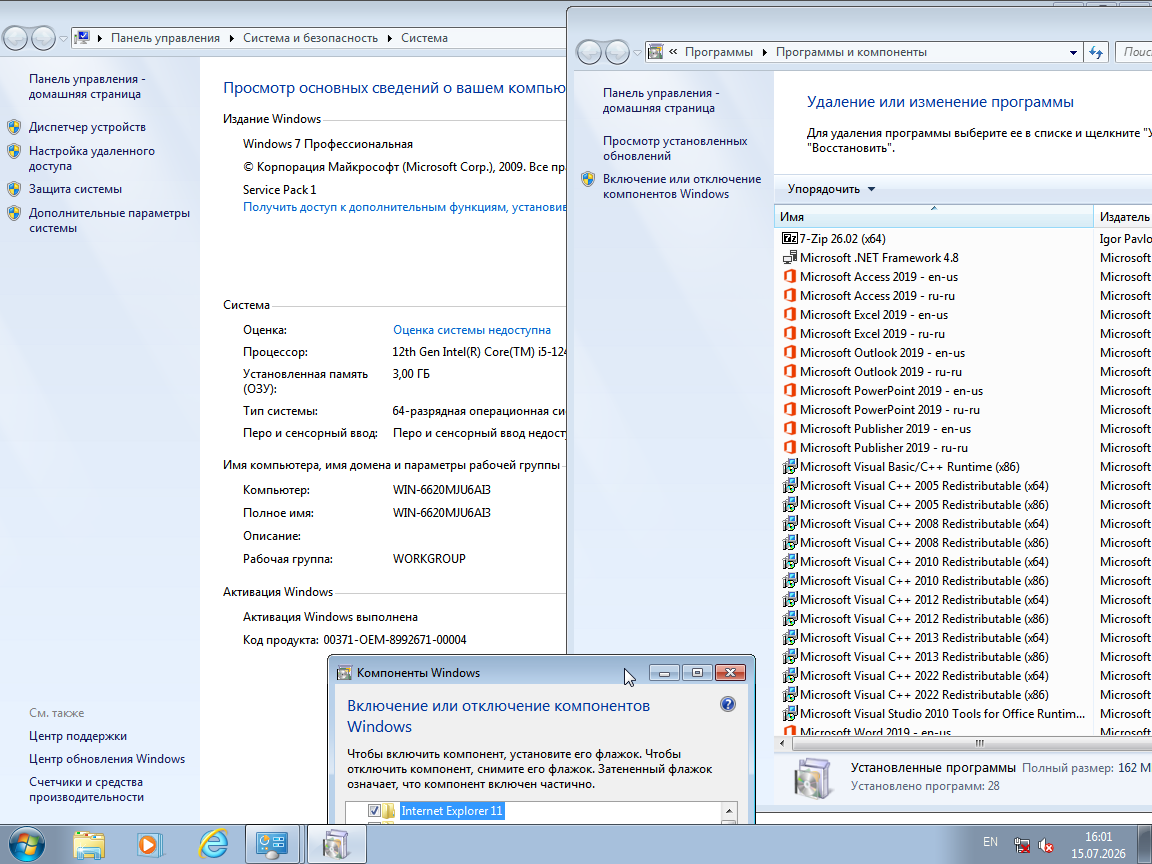Click Оценка системы недоступна link
Screen dimensions: 1152x864
coord(472,330)
